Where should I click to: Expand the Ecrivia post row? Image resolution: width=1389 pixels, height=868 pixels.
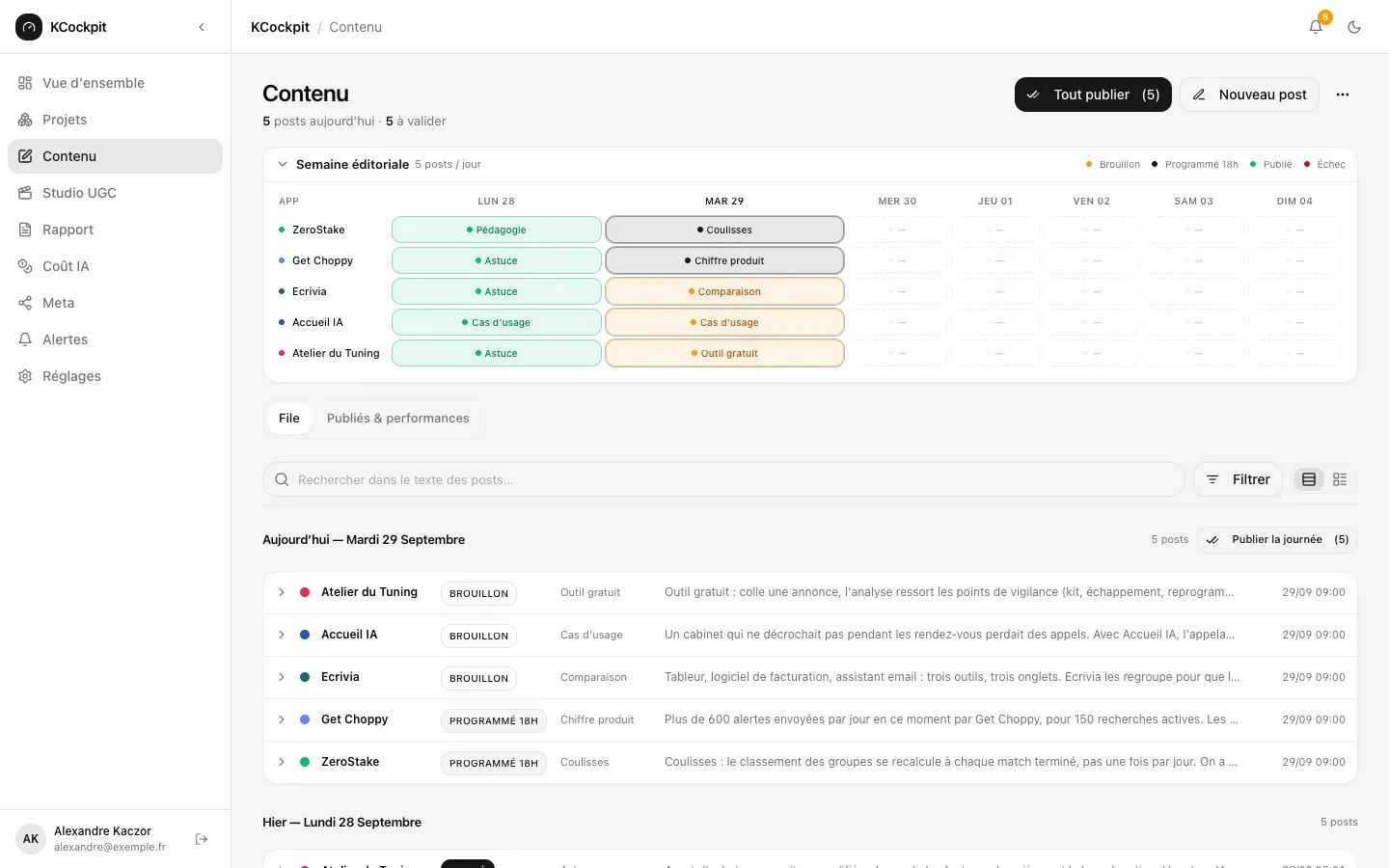click(x=282, y=677)
